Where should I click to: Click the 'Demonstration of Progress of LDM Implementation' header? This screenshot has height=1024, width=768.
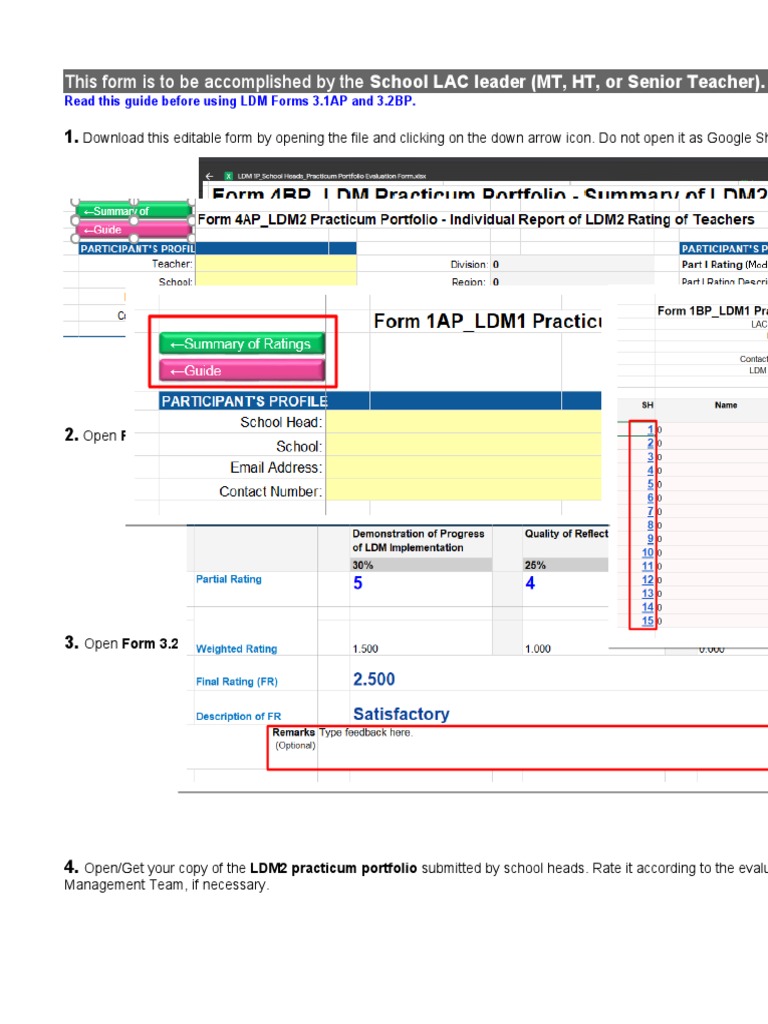coord(418,541)
